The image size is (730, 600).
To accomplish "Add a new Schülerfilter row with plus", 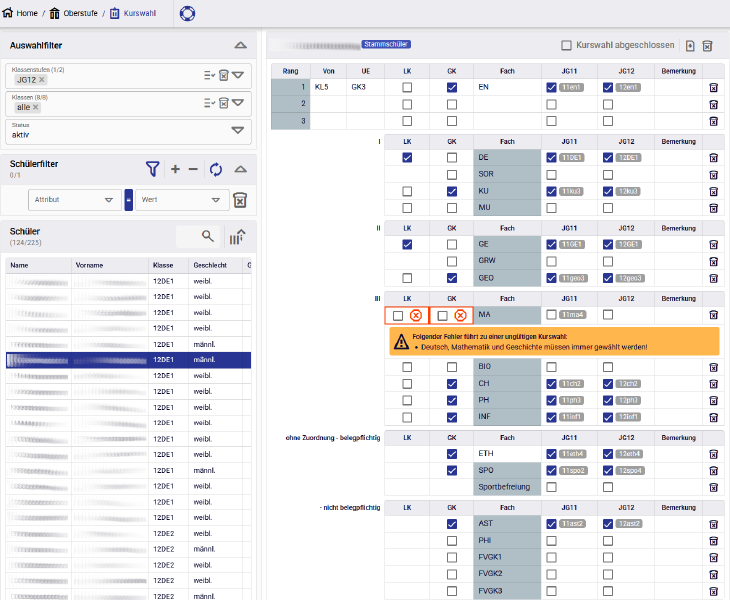I will pyautogui.click(x=176, y=169).
